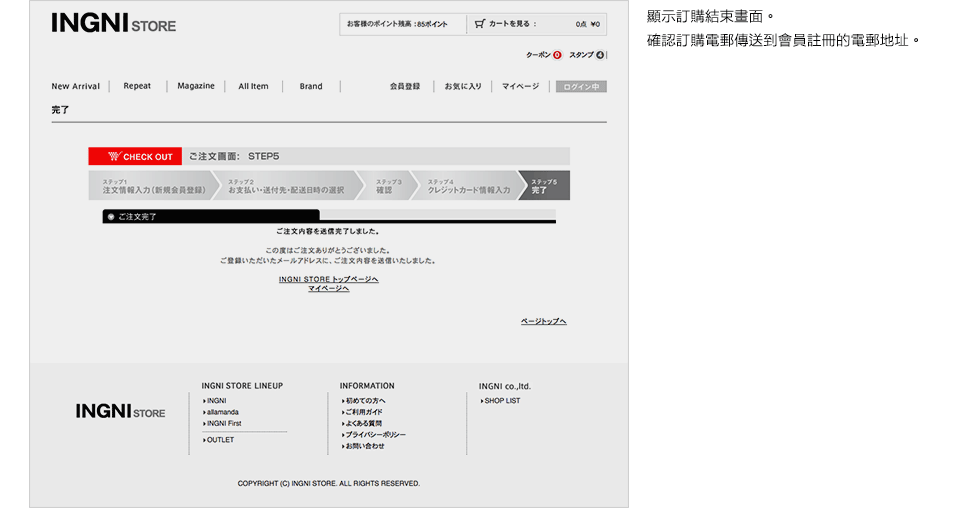Image resolution: width=980 pixels, height=508 pixels.
Task: Open the Repeat menu item
Action: [x=137, y=86]
